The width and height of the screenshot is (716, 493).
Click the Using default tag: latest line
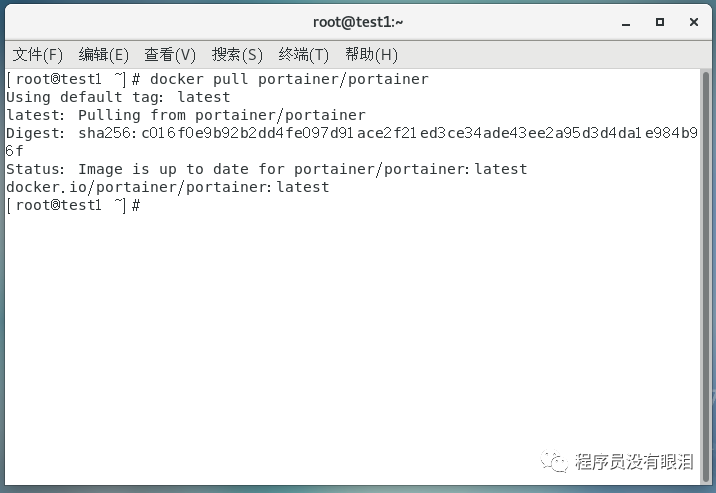tap(118, 97)
